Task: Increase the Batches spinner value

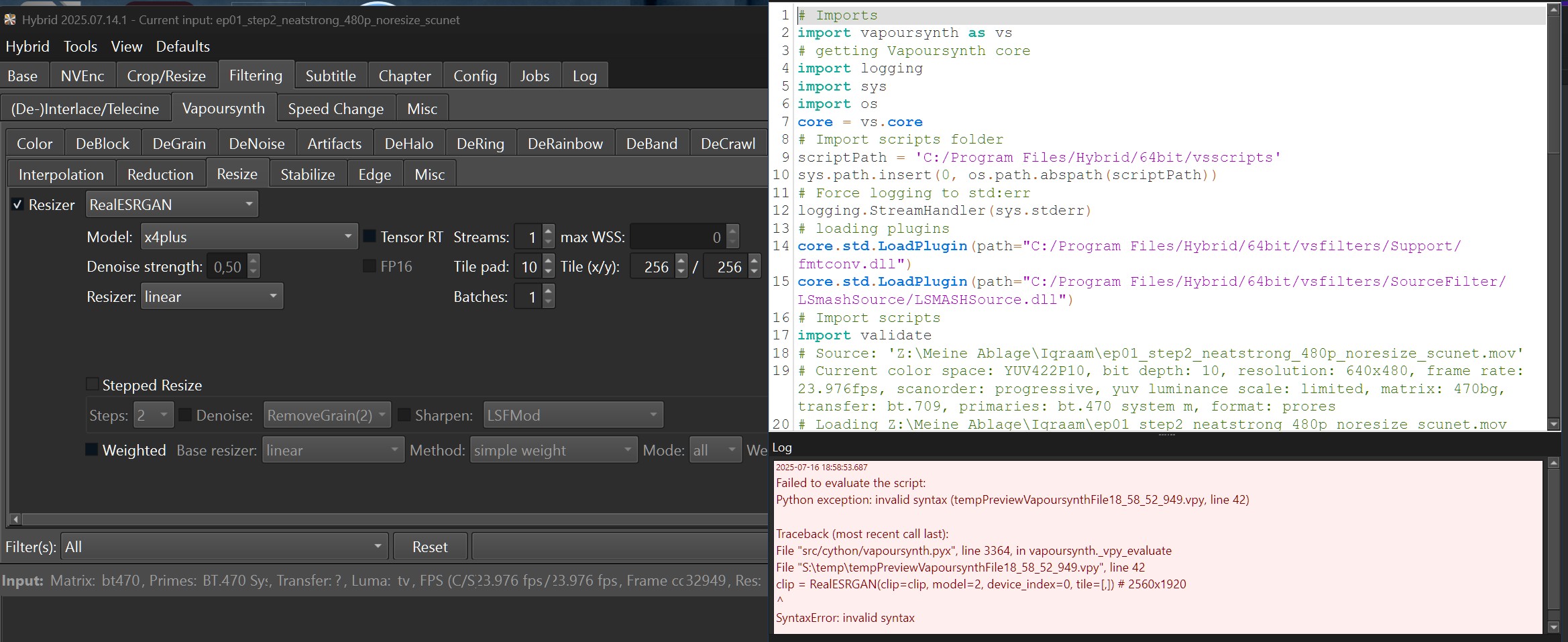Action: point(549,291)
